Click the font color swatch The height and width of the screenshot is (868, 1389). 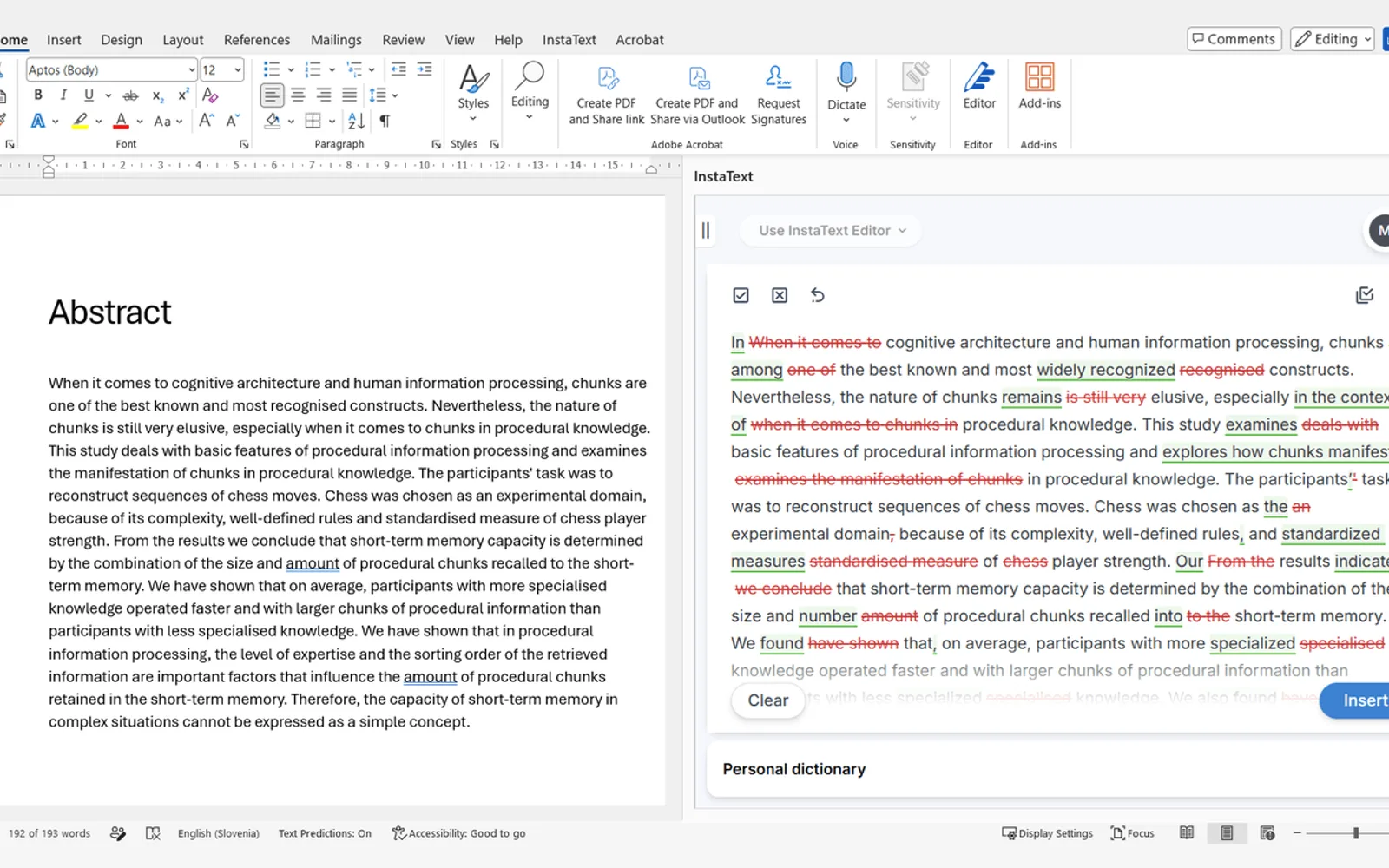tap(122, 121)
